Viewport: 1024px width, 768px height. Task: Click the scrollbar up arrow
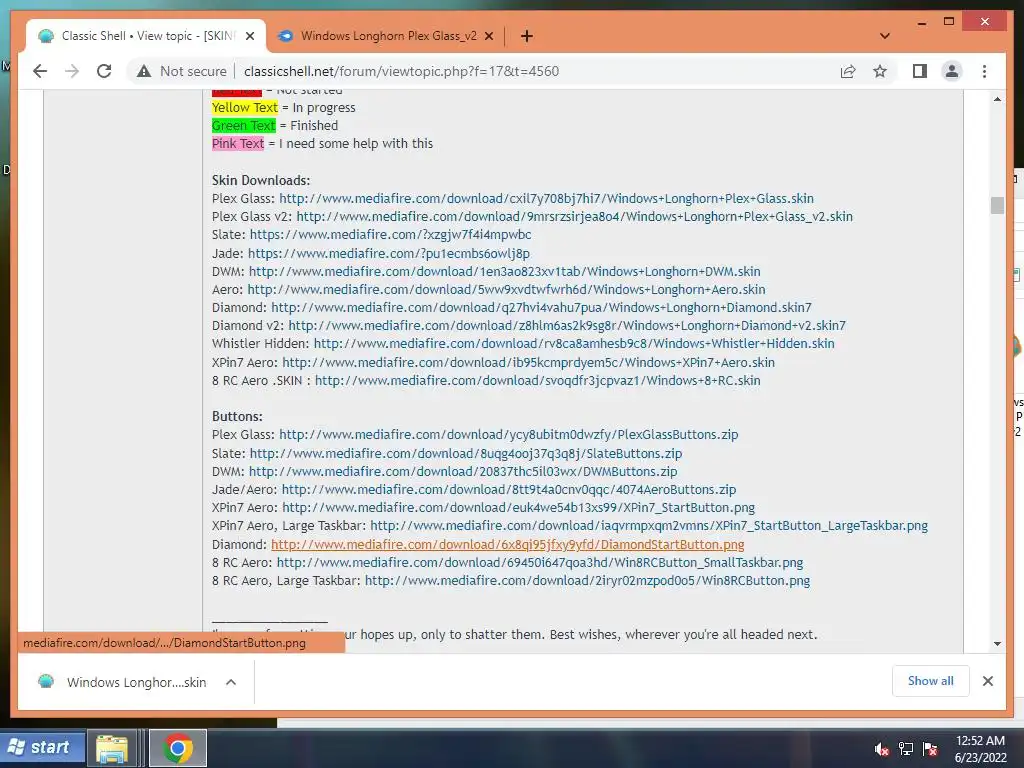pyautogui.click(x=997, y=99)
